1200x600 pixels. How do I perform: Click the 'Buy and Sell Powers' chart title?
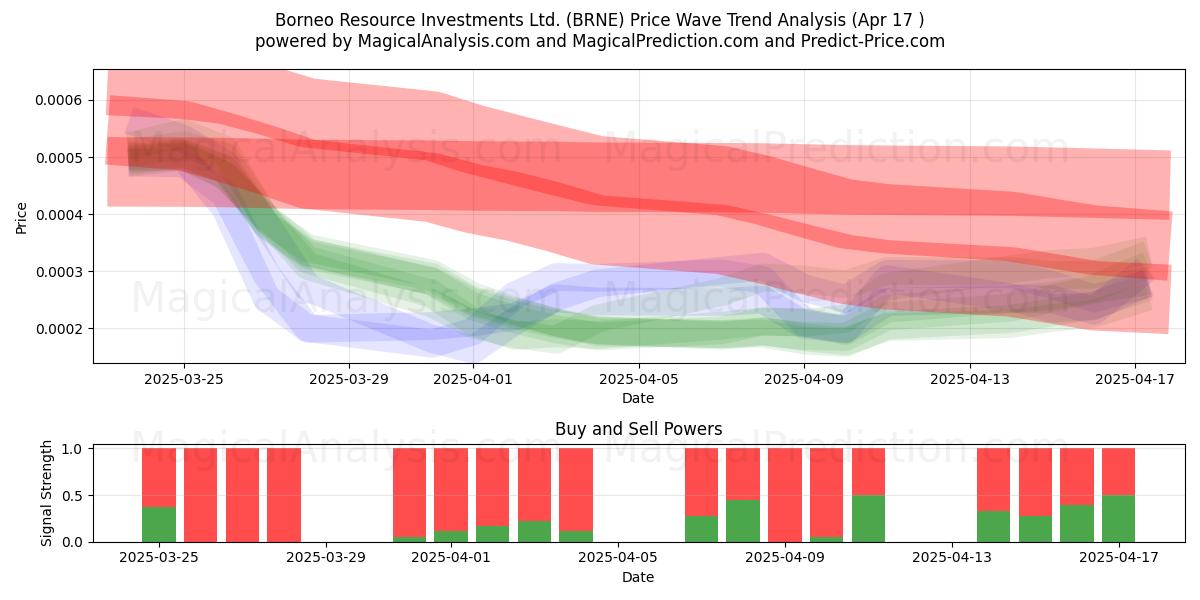638,429
